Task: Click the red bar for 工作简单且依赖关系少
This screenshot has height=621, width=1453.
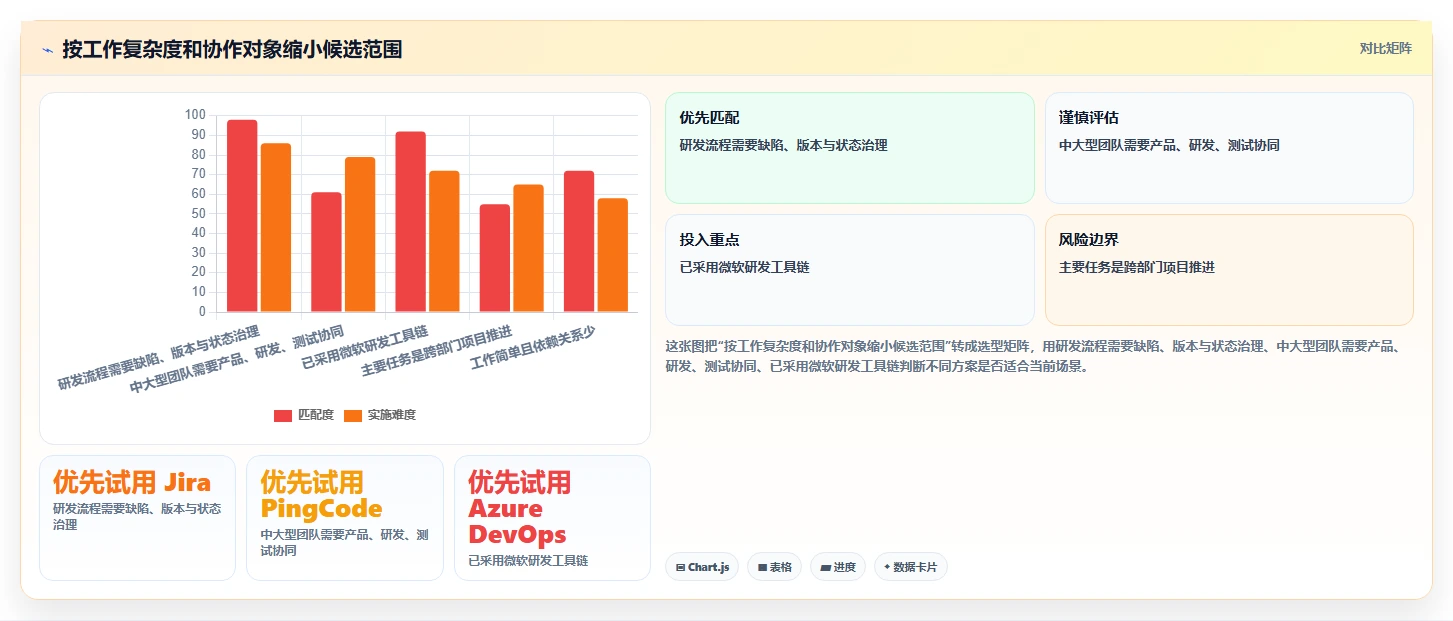Action: click(579, 242)
